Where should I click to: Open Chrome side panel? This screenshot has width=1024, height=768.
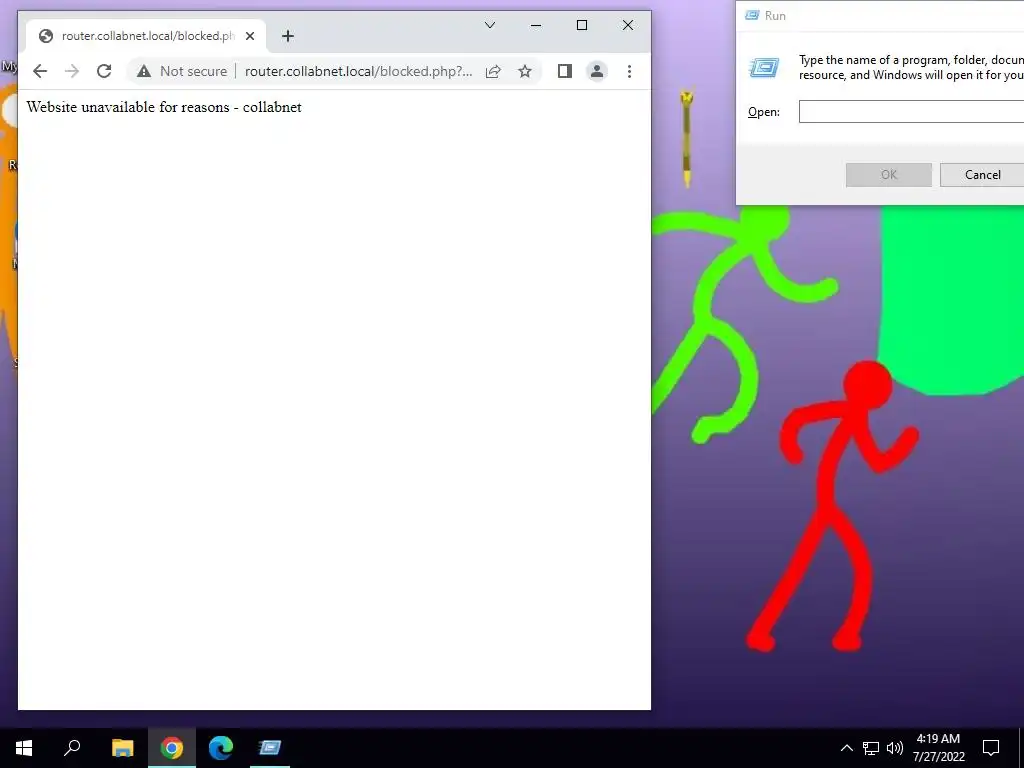(x=565, y=71)
